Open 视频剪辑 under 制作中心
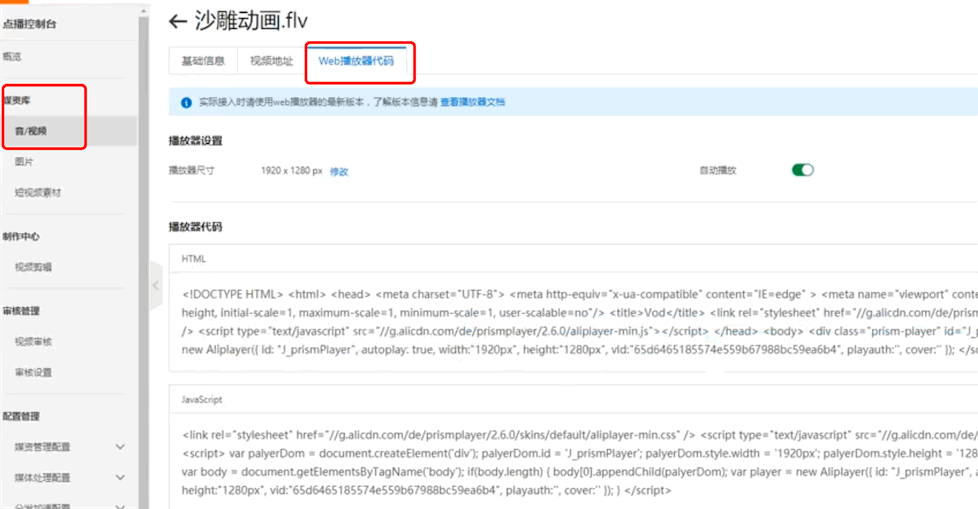This screenshot has width=978, height=509. [33, 267]
